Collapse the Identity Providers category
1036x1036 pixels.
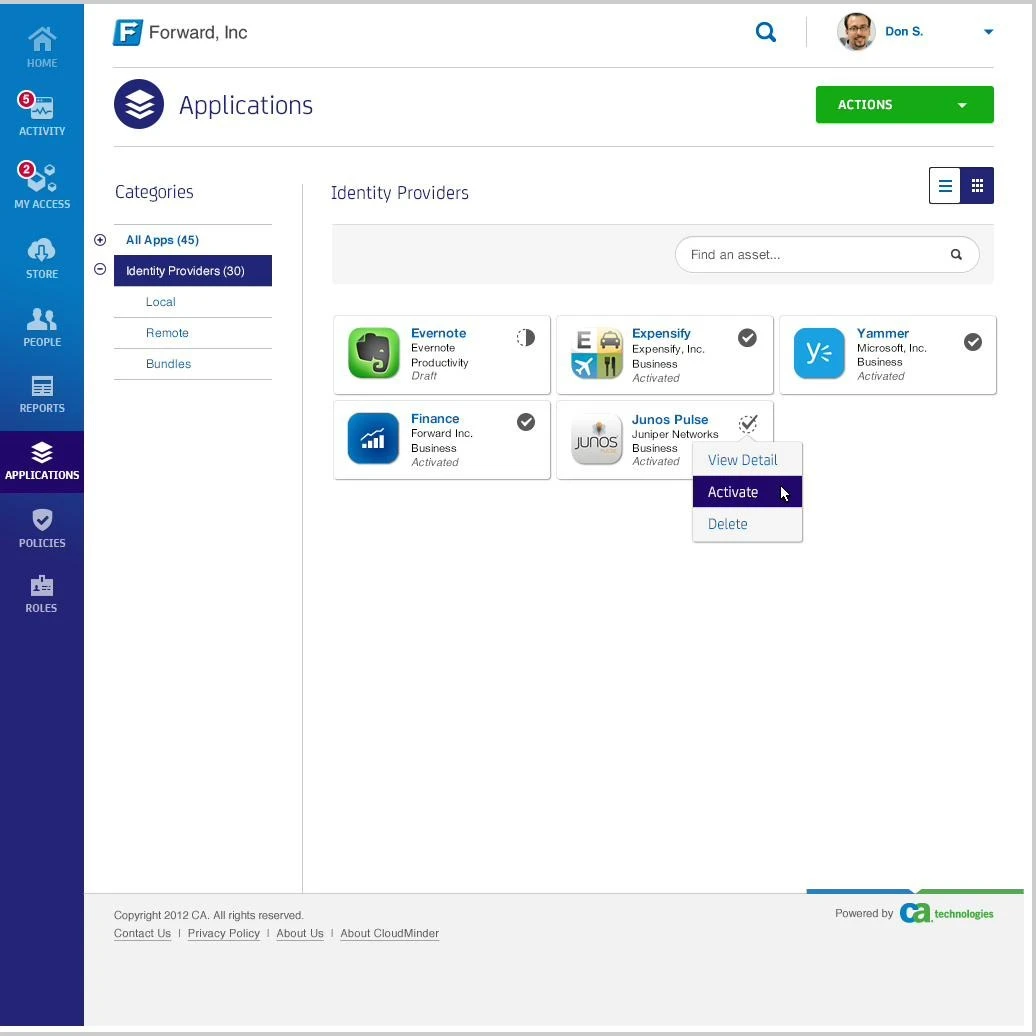(x=100, y=269)
